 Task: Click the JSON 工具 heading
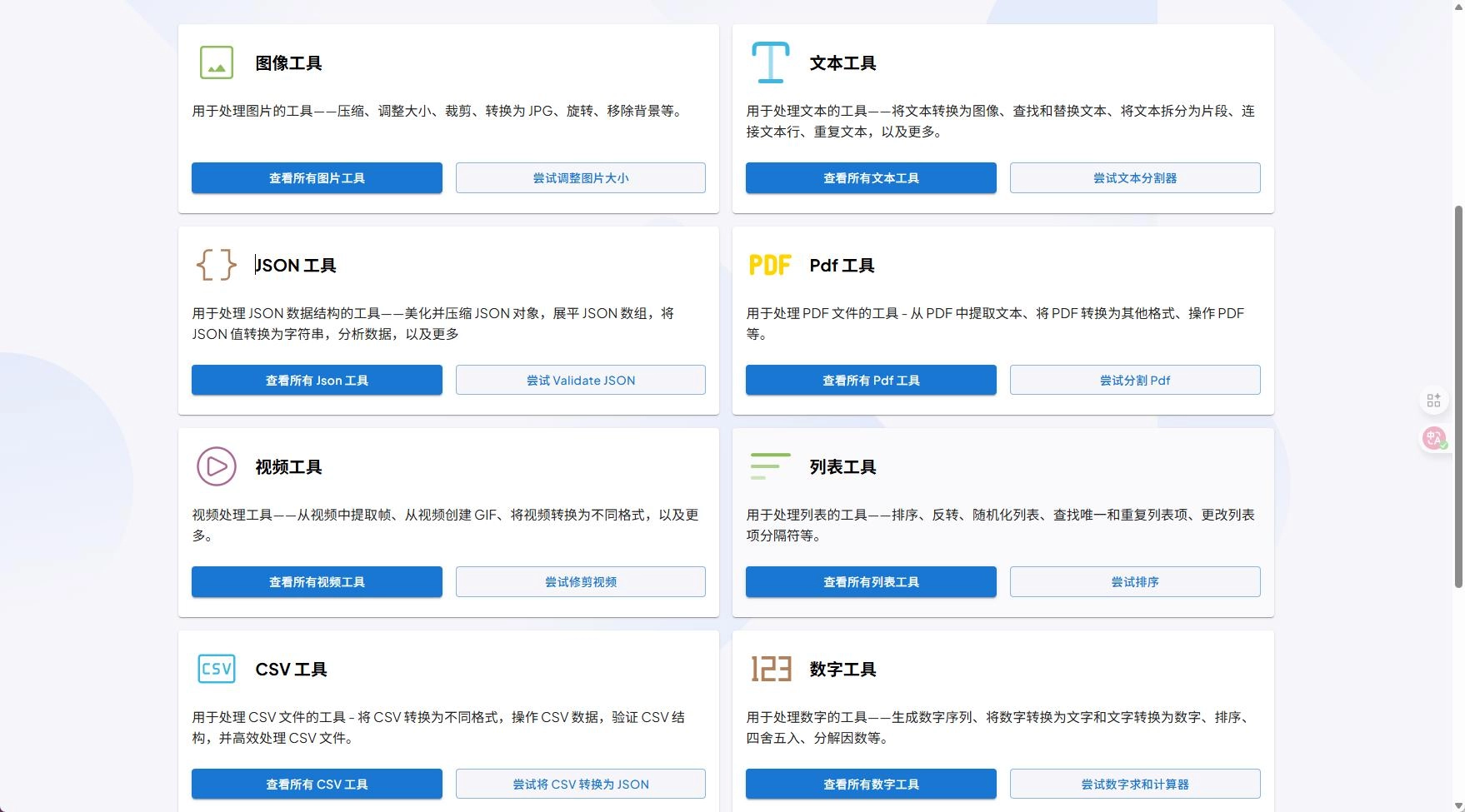pos(296,266)
